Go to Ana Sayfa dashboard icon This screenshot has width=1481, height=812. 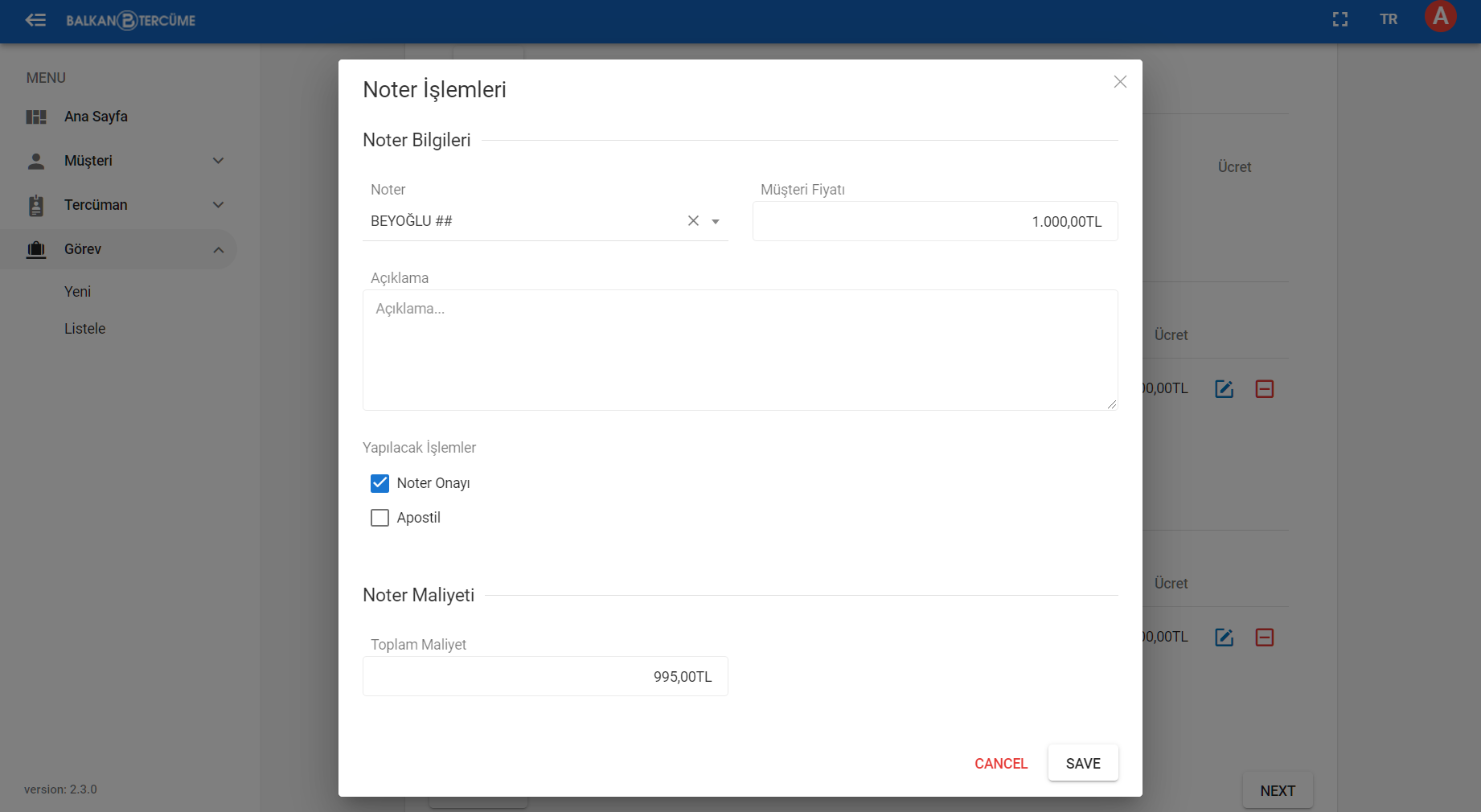pyautogui.click(x=36, y=117)
